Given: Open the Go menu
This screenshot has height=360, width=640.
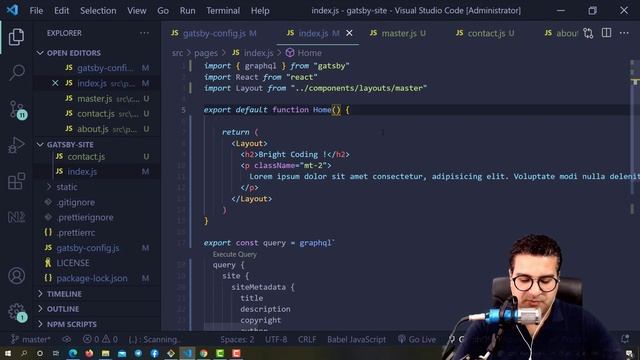Looking at the screenshot, I should point(163,11).
